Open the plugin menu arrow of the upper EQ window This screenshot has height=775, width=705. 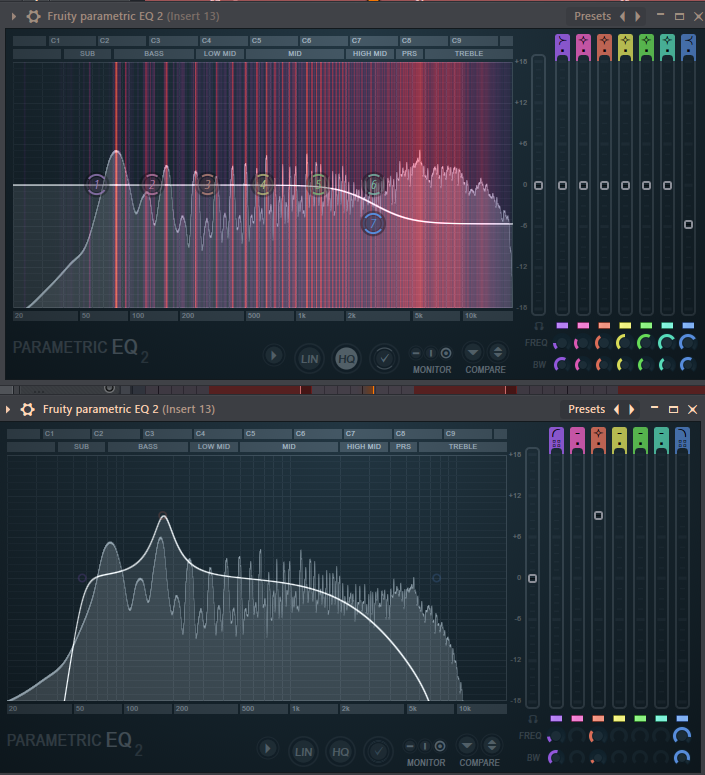14,16
